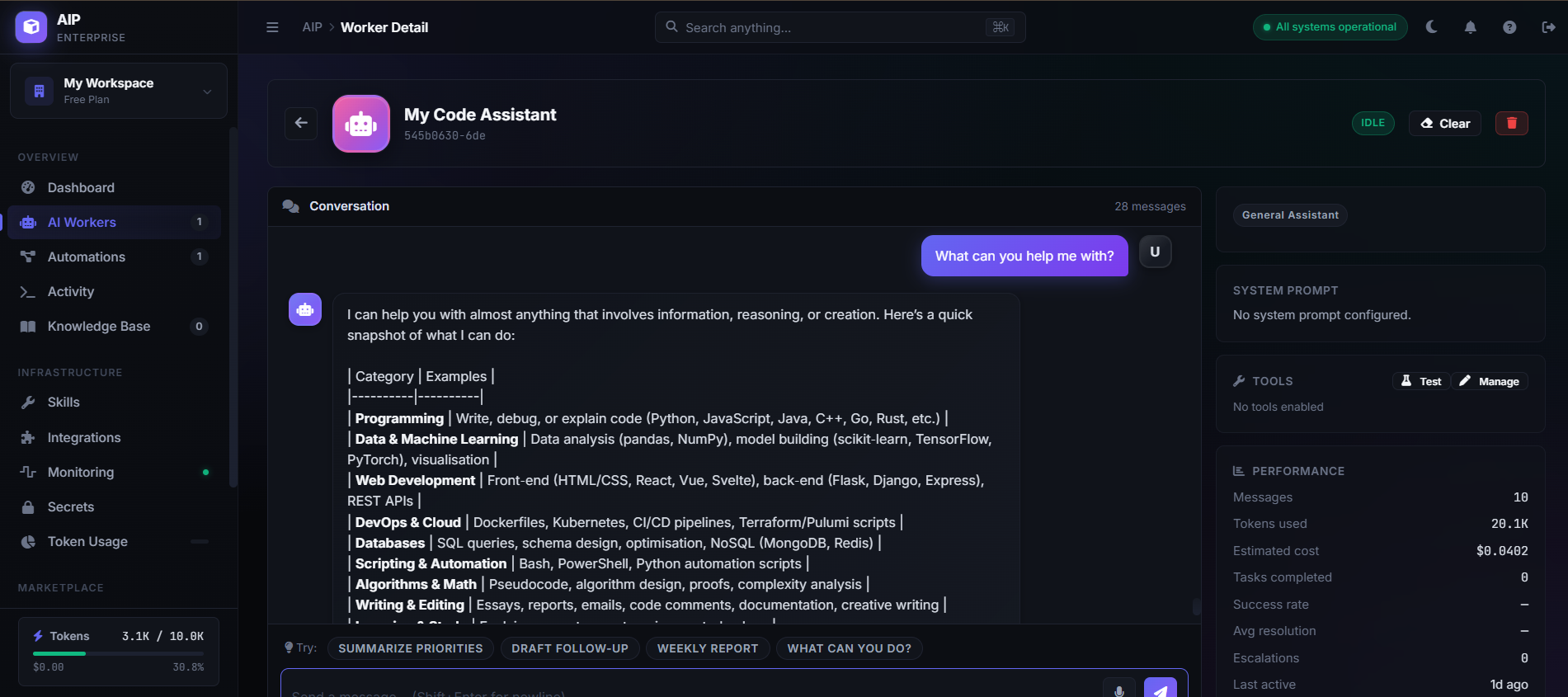Open Secrets in the sidebar
This screenshot has width=1568, height=697.
[x=115, y=506]
